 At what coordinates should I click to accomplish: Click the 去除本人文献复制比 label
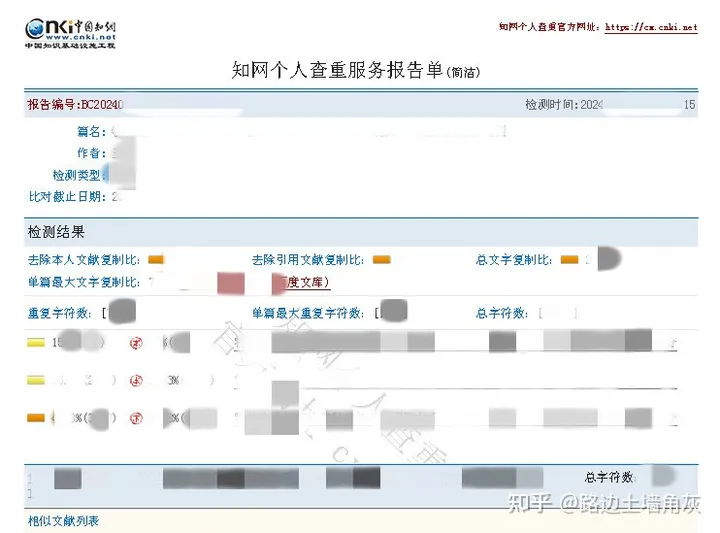pyautogui.click(x=84, y=260)
